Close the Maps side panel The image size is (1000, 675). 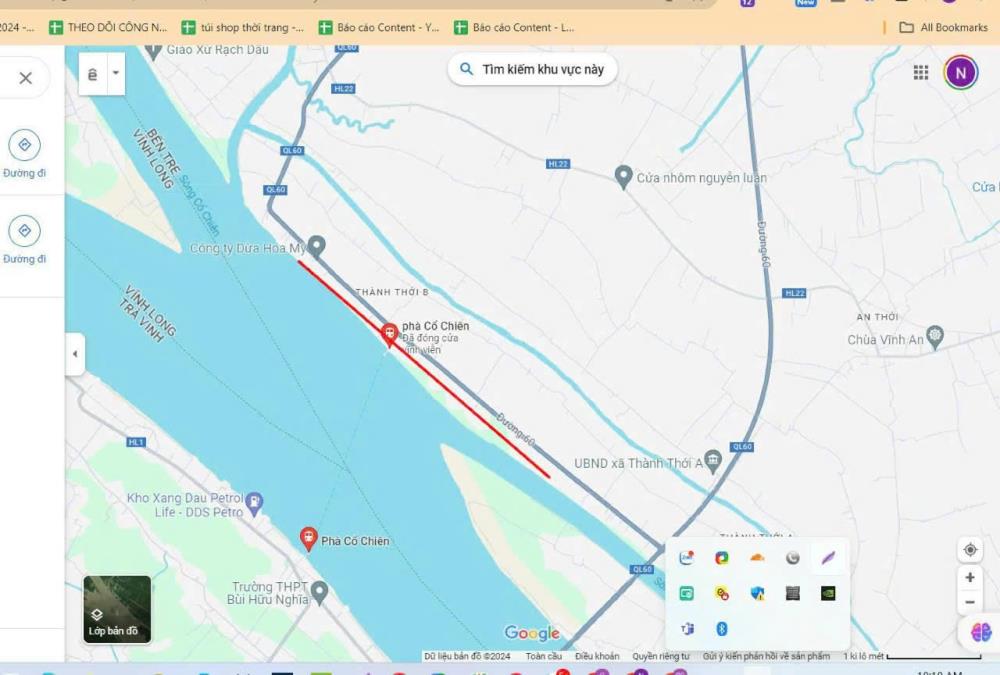[x=26, y=78]
